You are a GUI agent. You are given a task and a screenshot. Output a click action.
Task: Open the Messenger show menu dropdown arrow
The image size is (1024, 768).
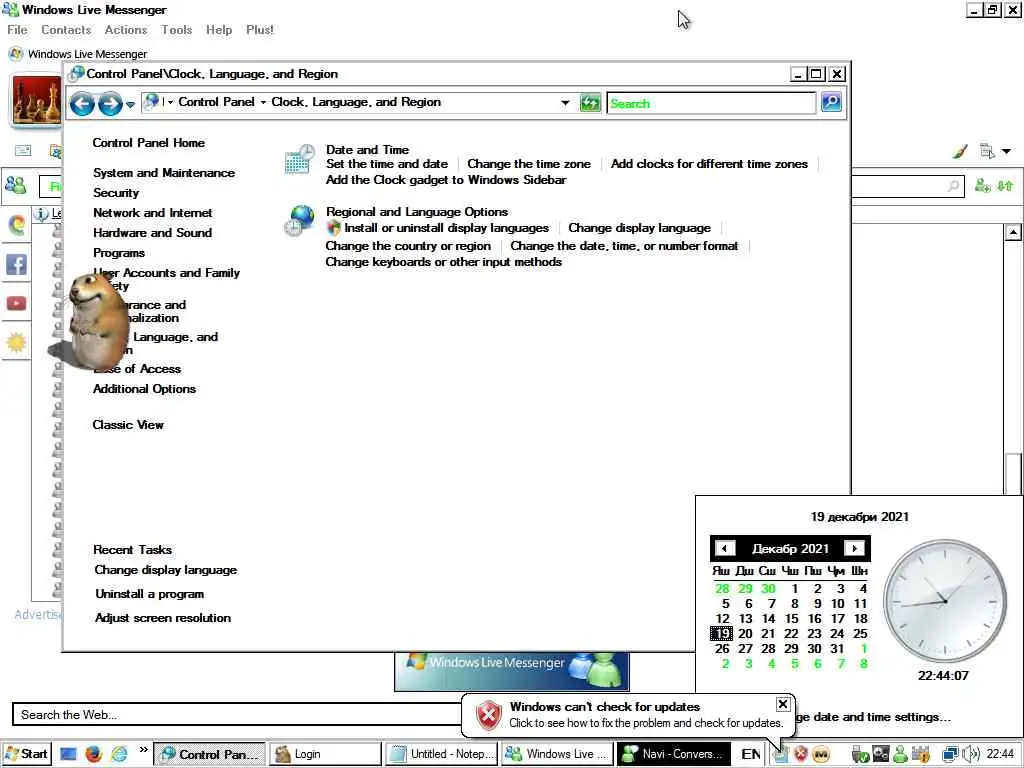pyautogui.click(x=1006, y=152)
